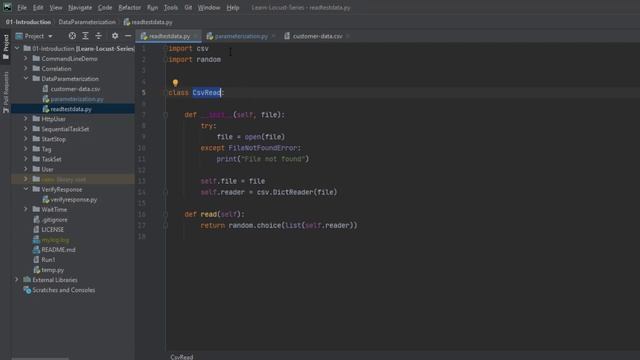This screenshot has height=360, width=640.
Task: Hide the Project panel with minus icon
Action: [x=128, y=36]
